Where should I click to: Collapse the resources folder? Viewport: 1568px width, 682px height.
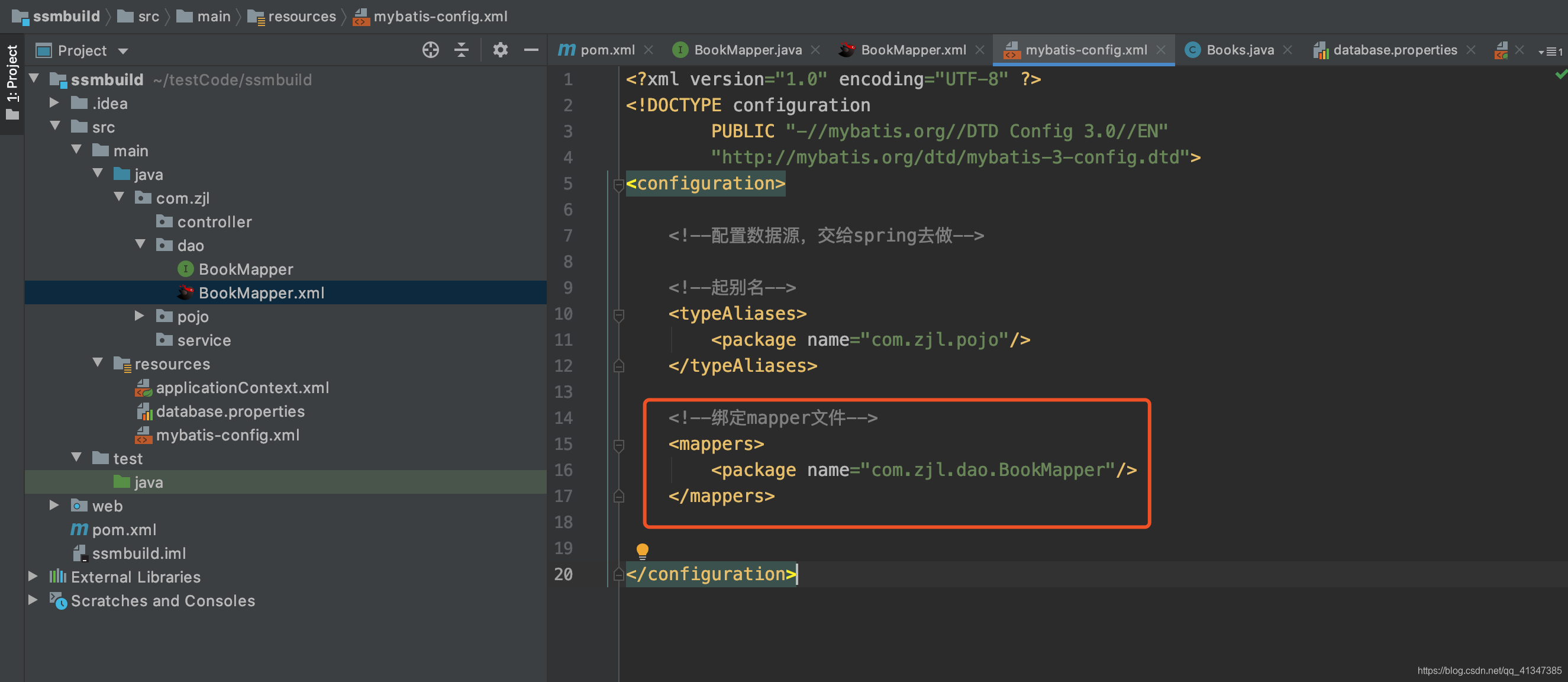(98, 363)
